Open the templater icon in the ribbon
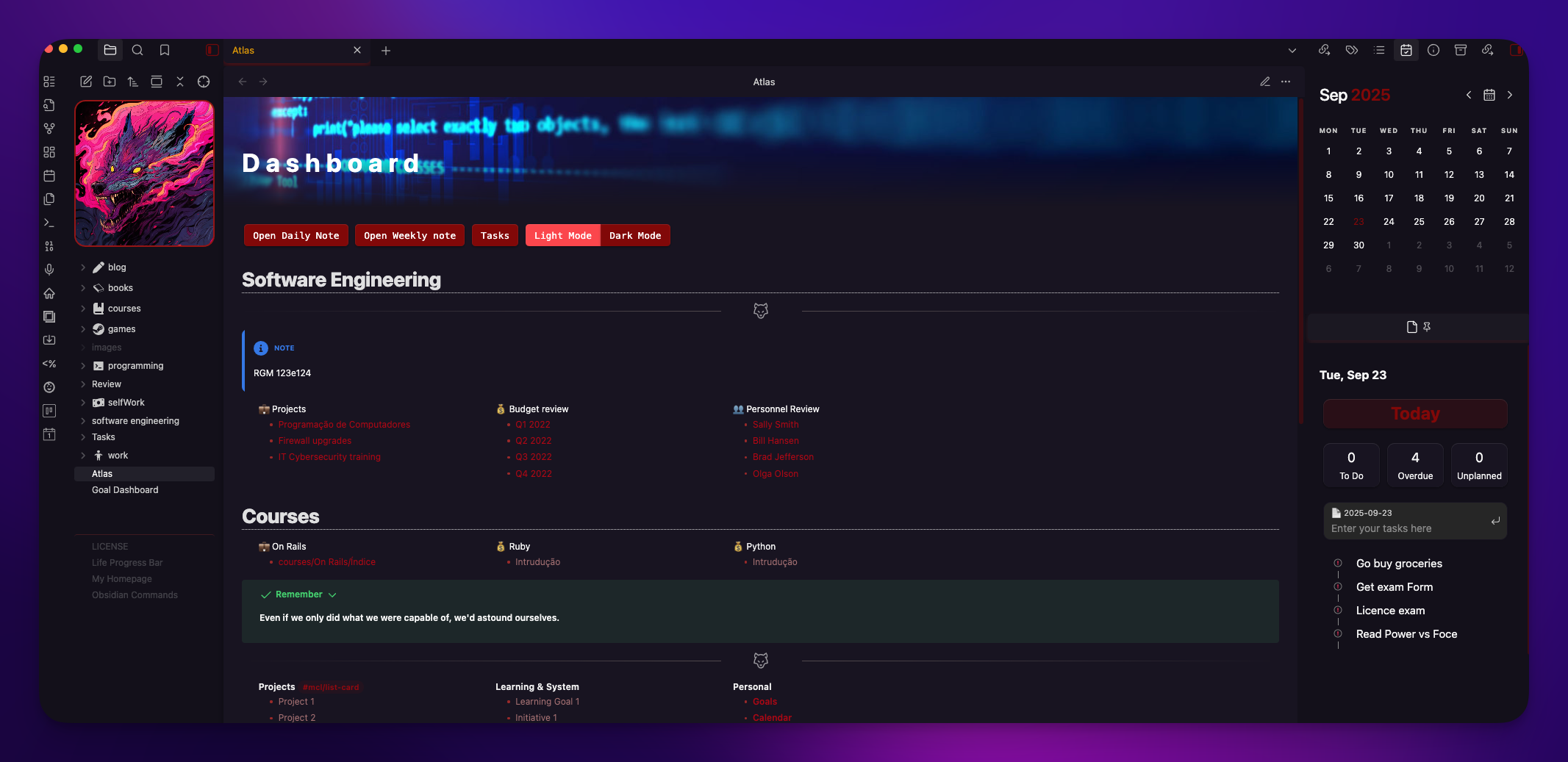The width and height of the screenshot is (1568, 762). pos(49,364)
